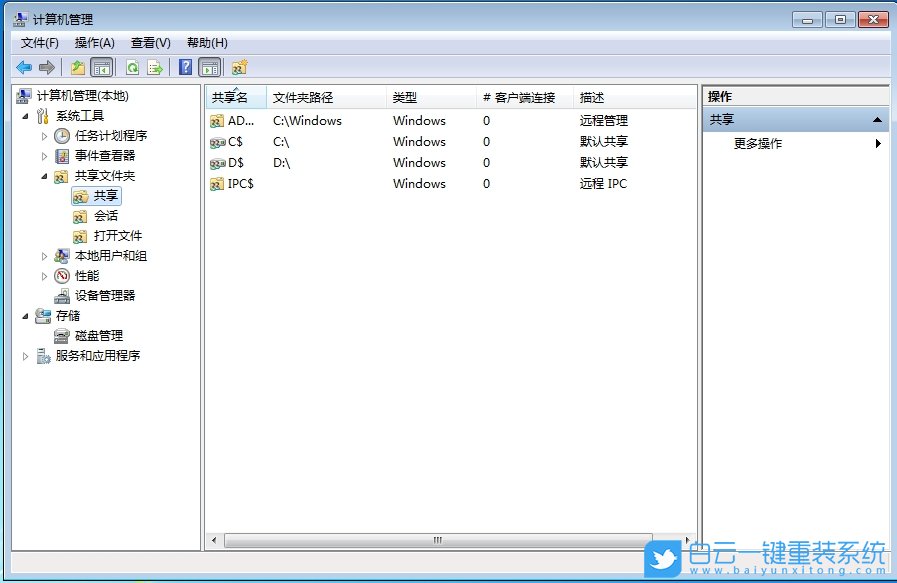Collapse the 共享 section in the Actions pane
This screenshot has width=897, height=583.
coord(879,118)
